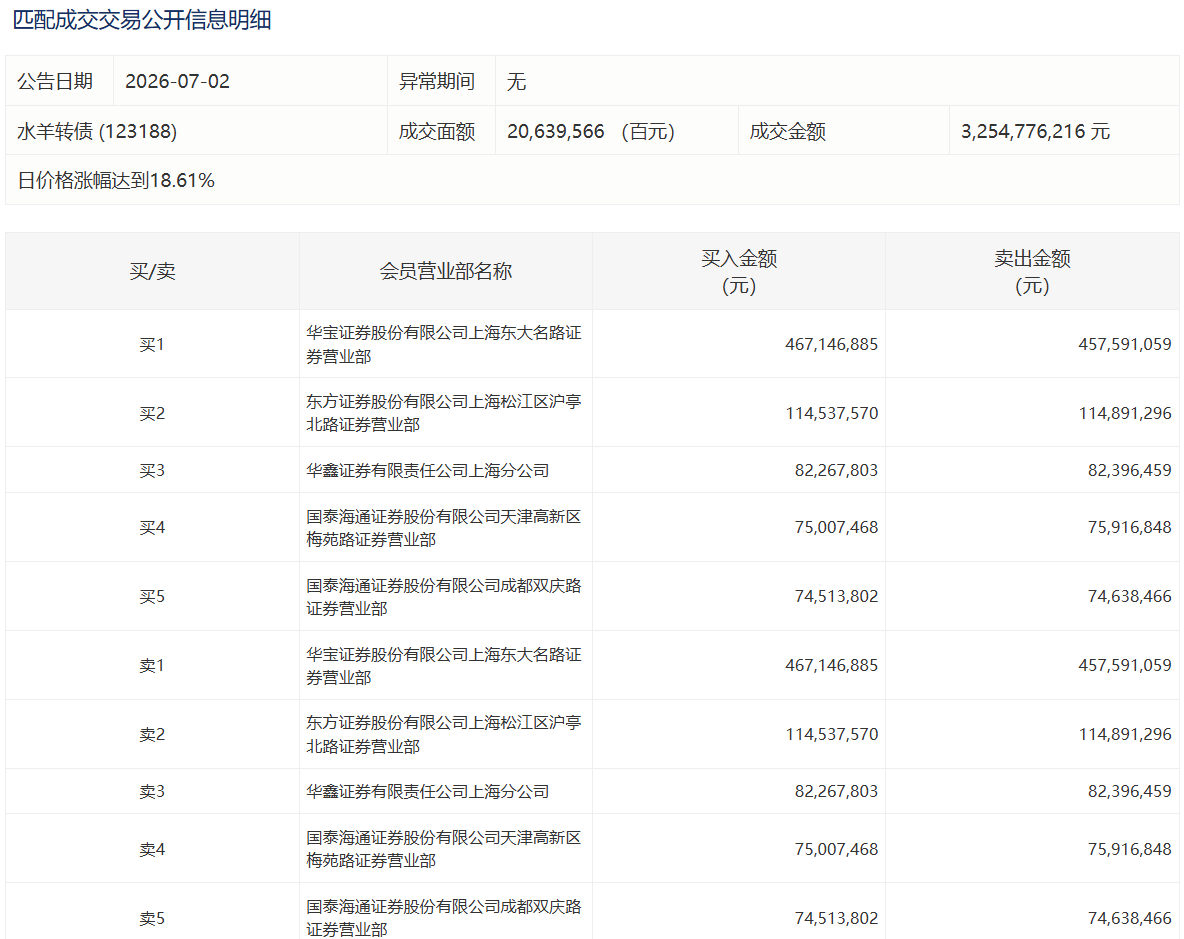The height and width of the screenshot is (939, 1184).
Task: Click the title 匹配成交交易公开信息明细
Action: pyautogui.click(x=142, y=20)
